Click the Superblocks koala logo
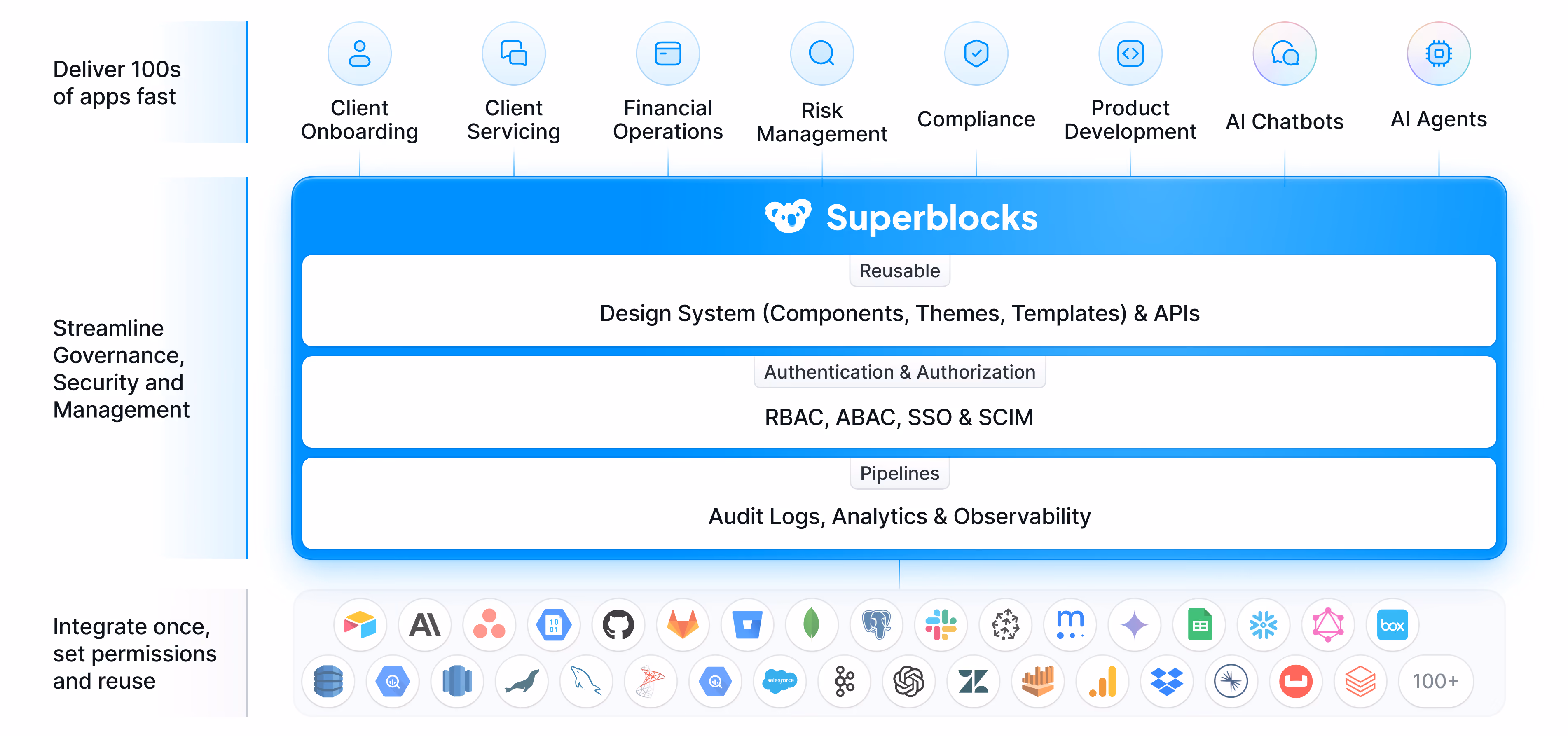This screenshot has width=1568, height=736. pyautogui.click(x=788, y=217)
